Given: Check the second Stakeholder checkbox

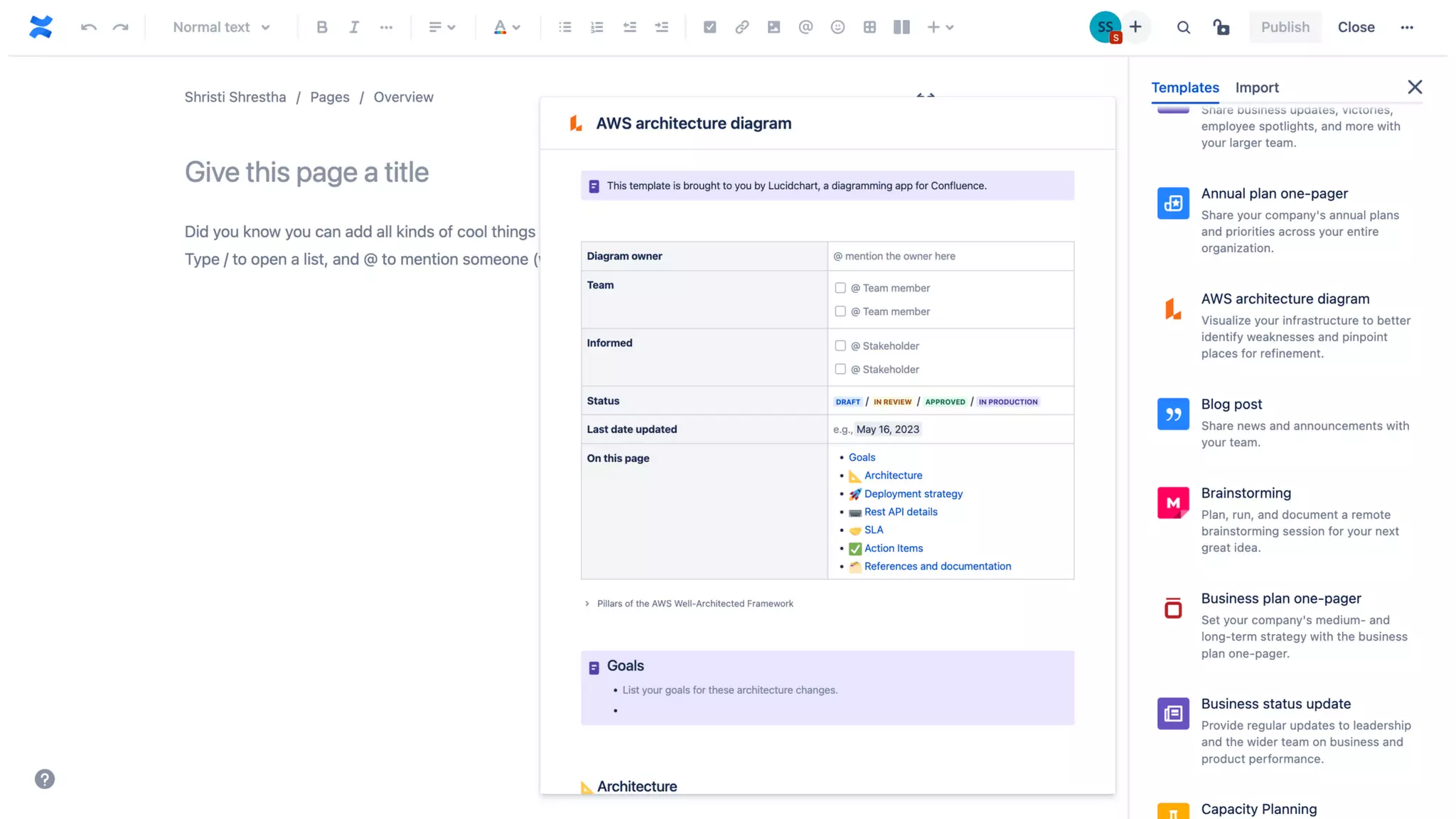Looking at the screenshot, I should pos(840,369).
